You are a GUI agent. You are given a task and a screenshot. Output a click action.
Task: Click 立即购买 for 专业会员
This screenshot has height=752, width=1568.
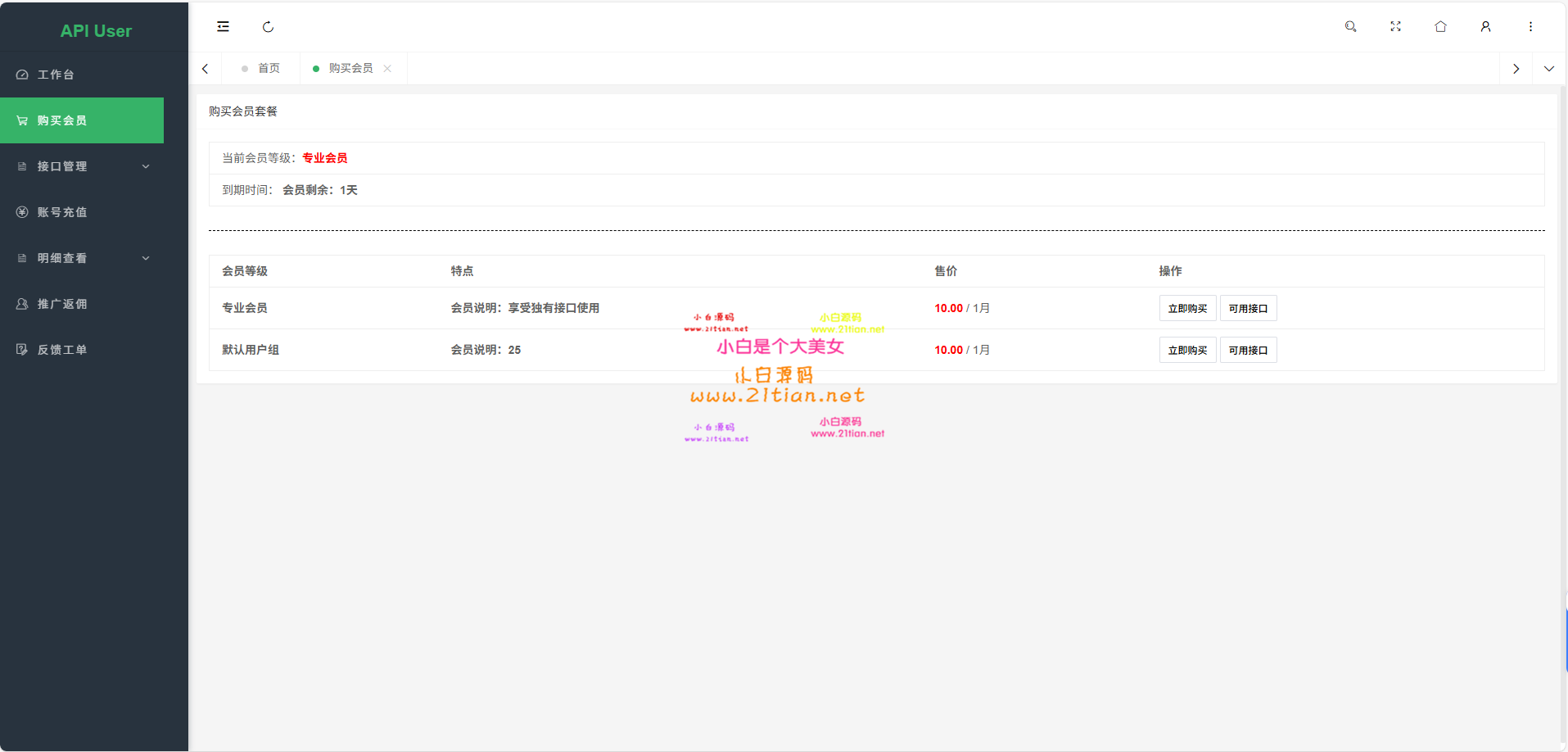1187,309
